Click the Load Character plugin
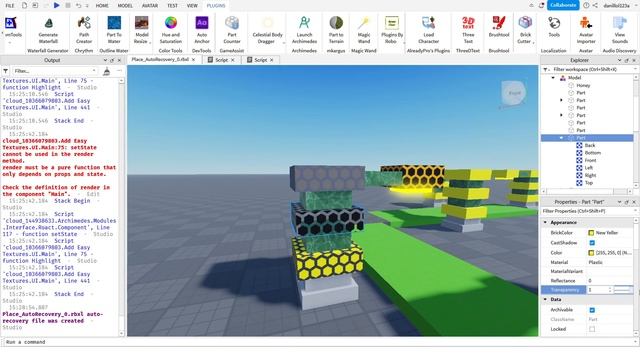Screen dimensions: 640x360 coord(429,23)
